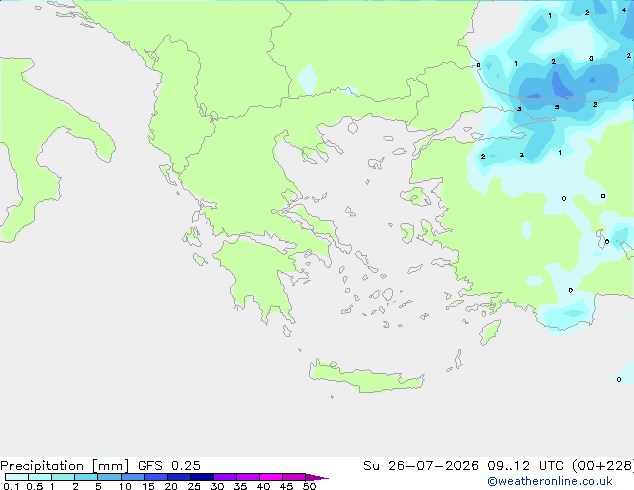This screenshot has height=490, width=634.
Task: Click the '10' legend value label
Action: tap(125, 486)
